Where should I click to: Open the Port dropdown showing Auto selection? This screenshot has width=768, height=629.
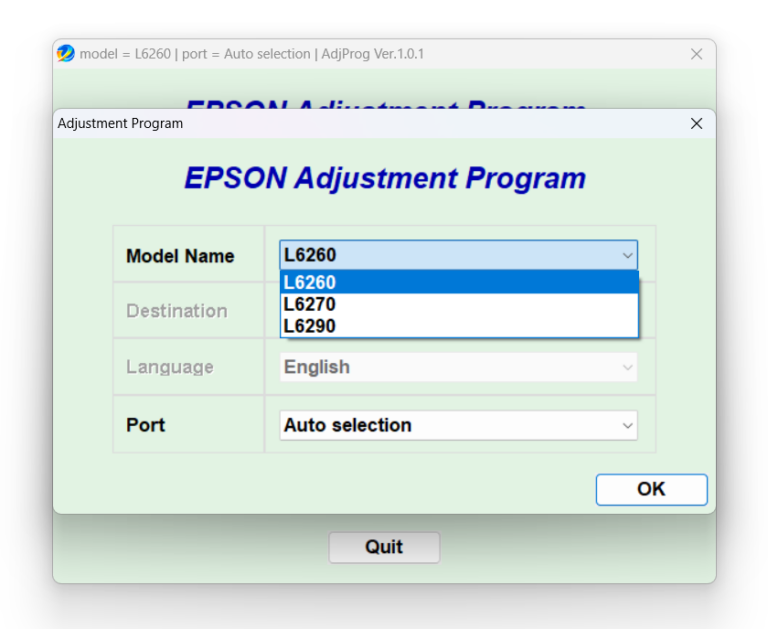[x=458, y=425]
